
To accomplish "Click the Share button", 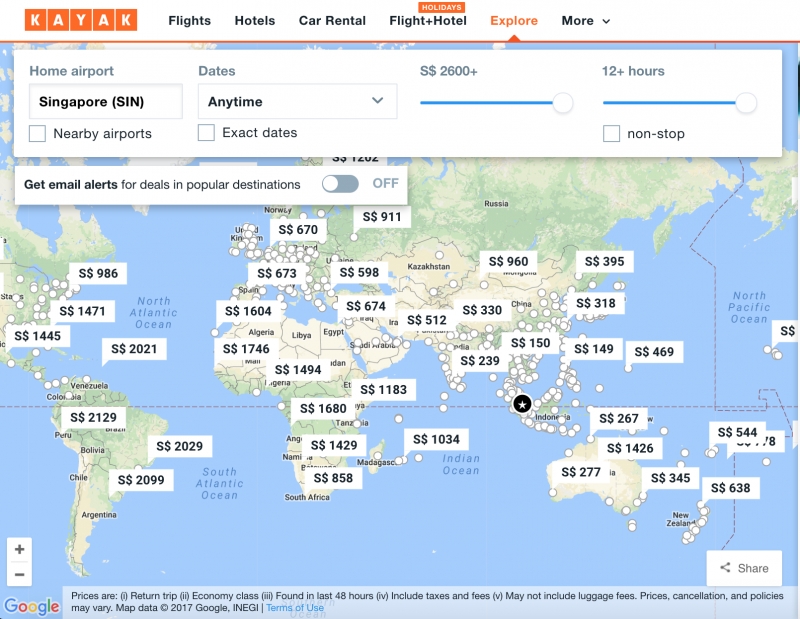I will 744,568.
